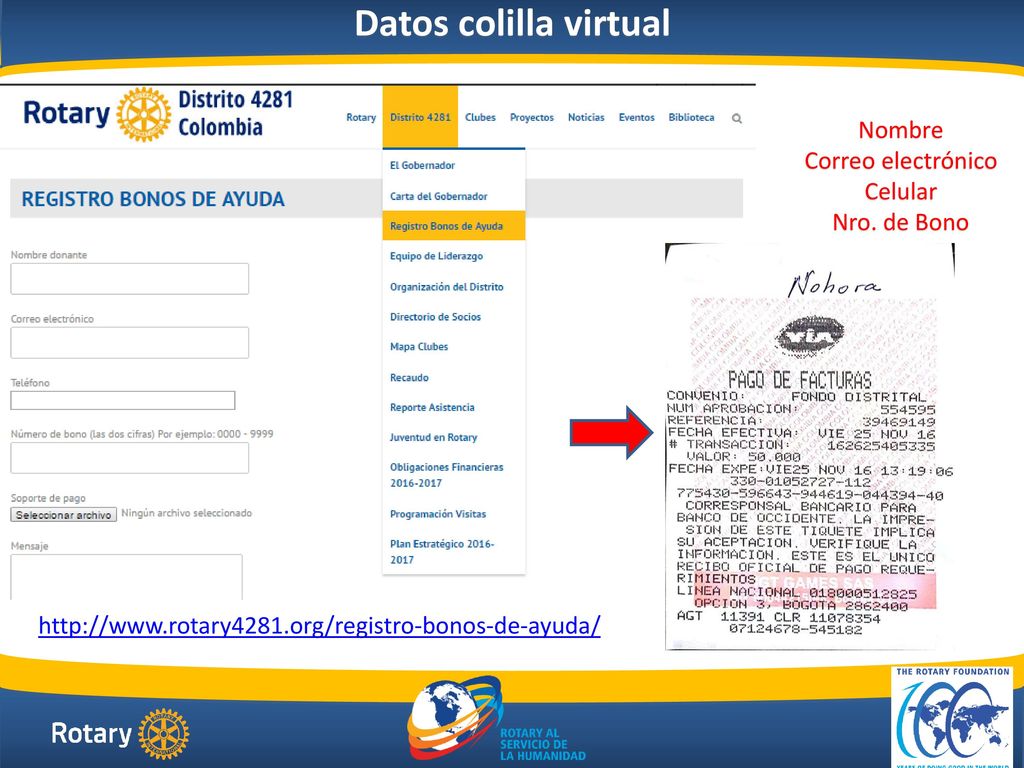The image size is (1024, 768).
Task: Click the 'Nombre' red text
Action: coord(901,130)
